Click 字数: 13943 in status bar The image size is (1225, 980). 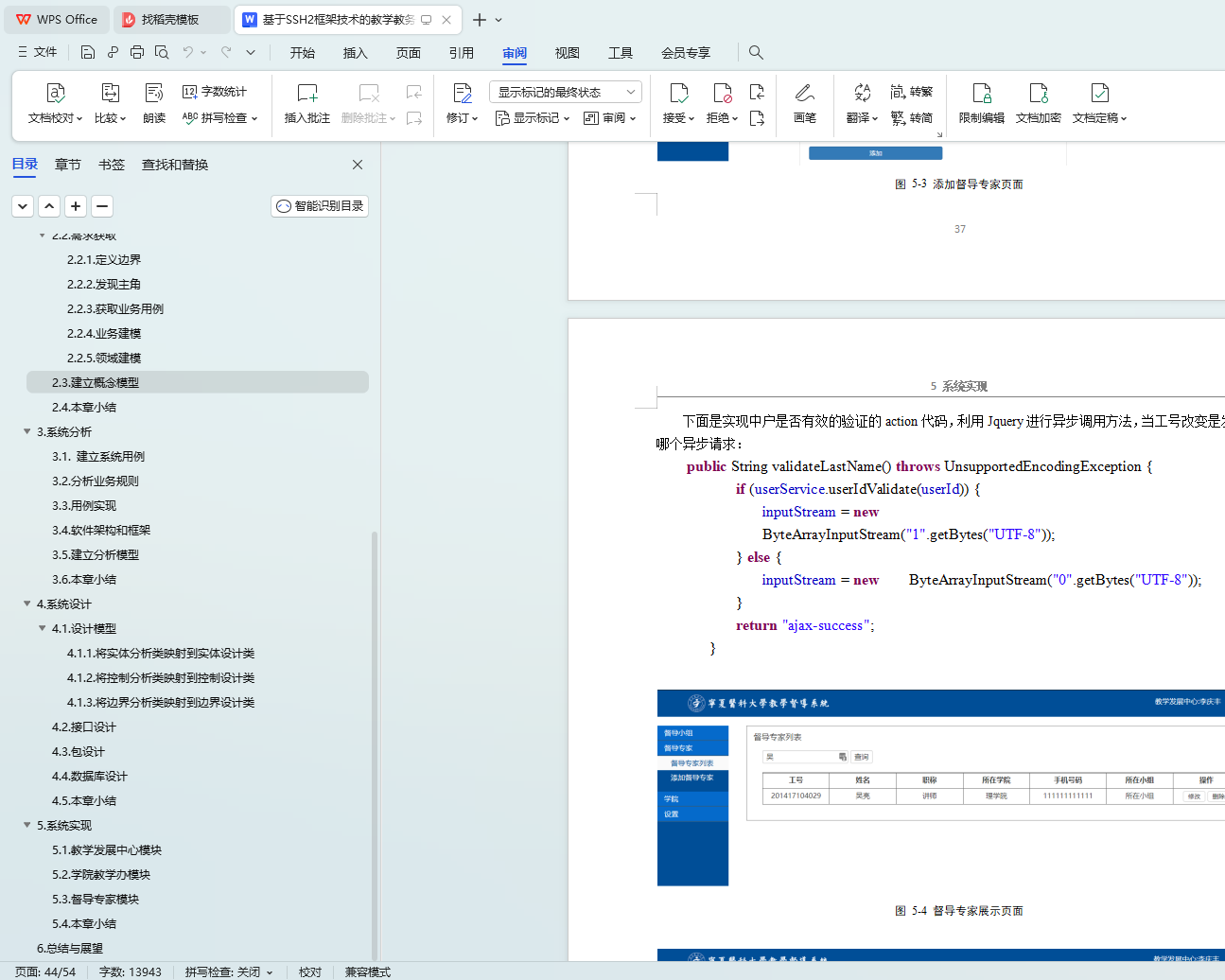(x=131, y=971)
